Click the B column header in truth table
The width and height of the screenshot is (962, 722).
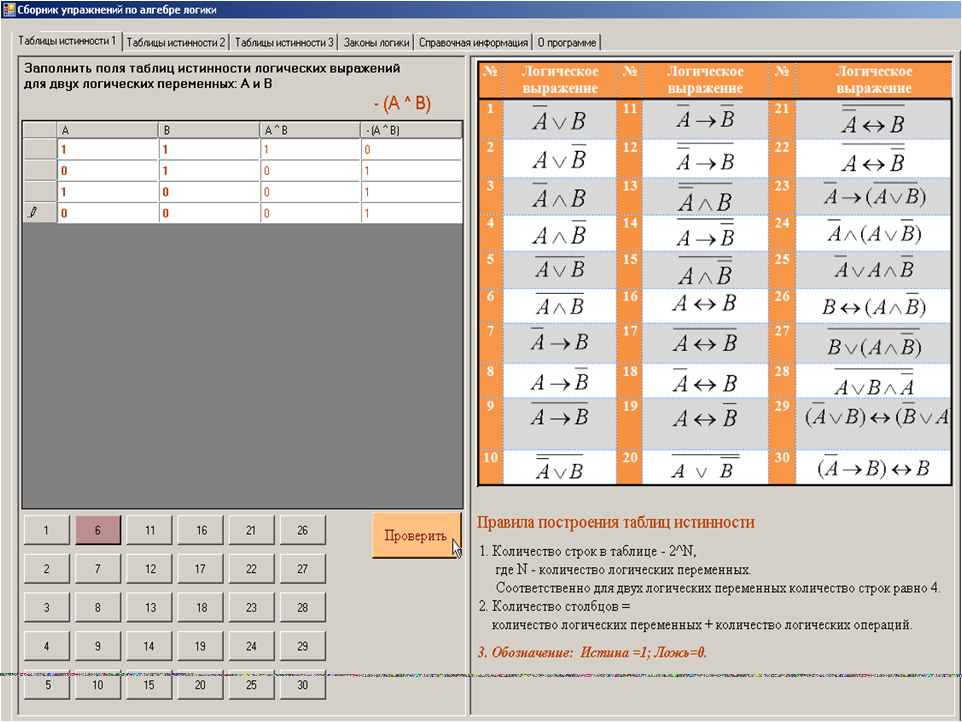208,130
